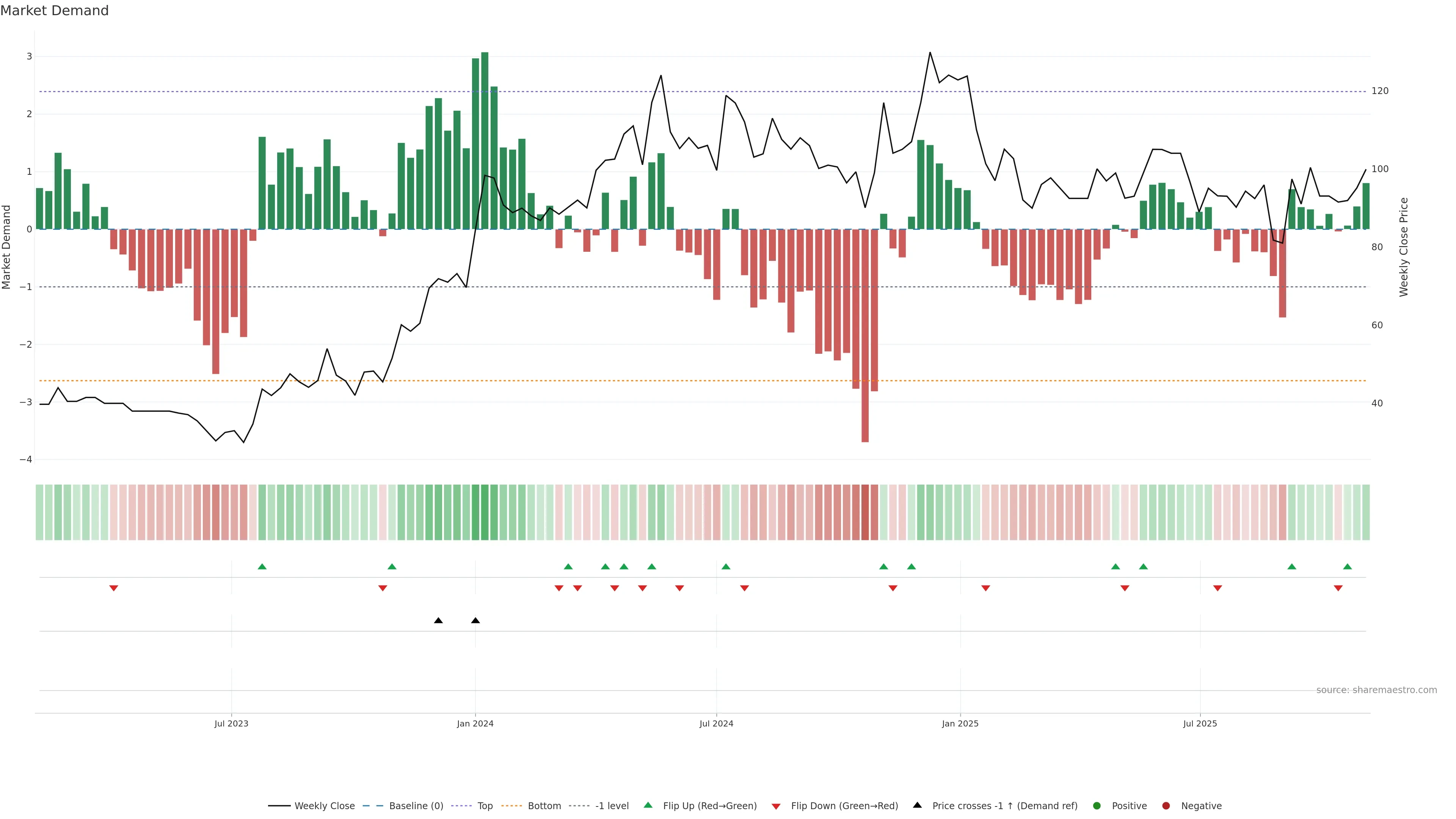Click the red Flip Down legend triangle icon
This screenshot has height=819, width=1456.
tap(776, 806)
